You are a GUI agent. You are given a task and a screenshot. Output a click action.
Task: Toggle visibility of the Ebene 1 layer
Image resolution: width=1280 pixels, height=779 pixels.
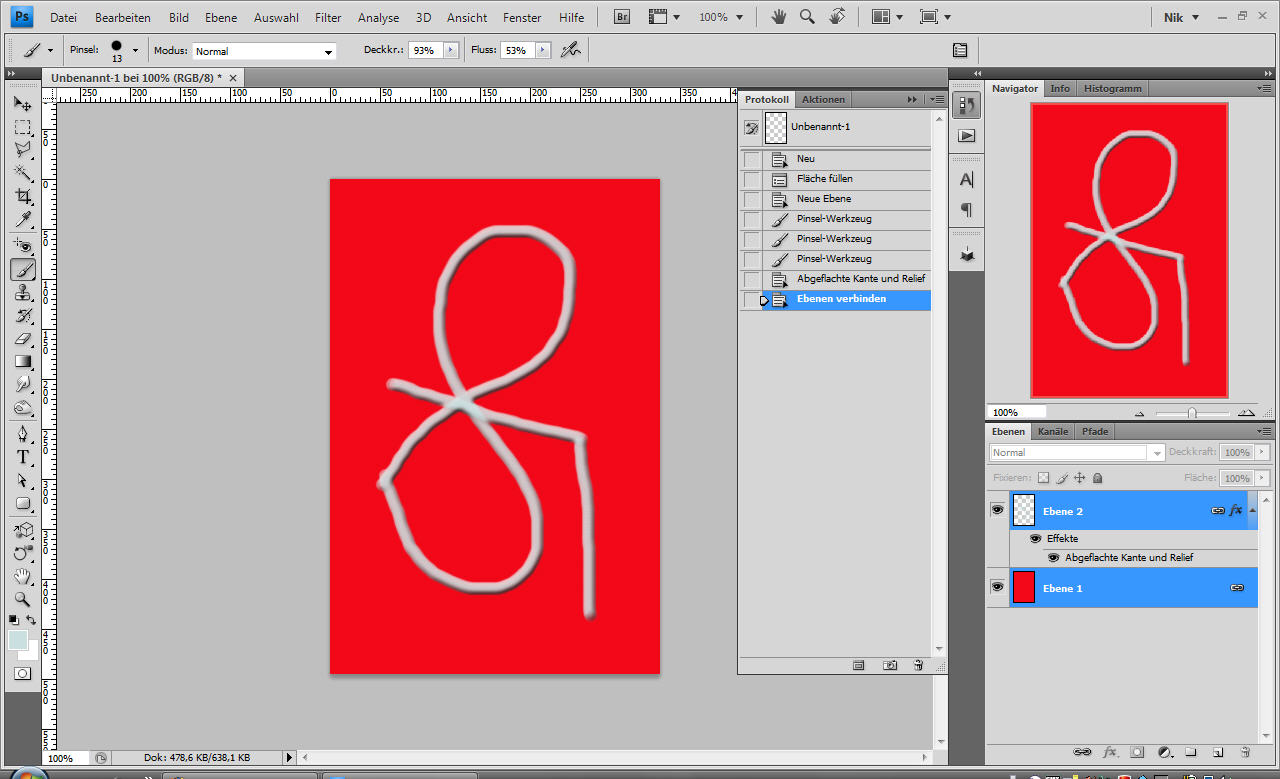coord(997,588)
